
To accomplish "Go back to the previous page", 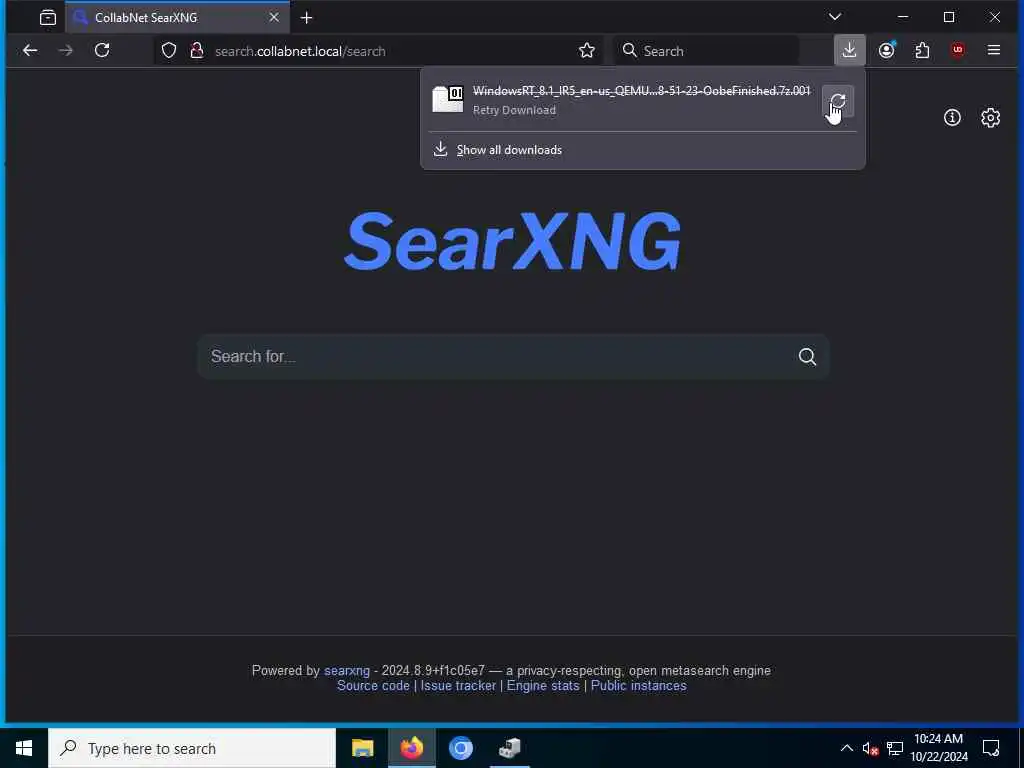I will [30, 50].
